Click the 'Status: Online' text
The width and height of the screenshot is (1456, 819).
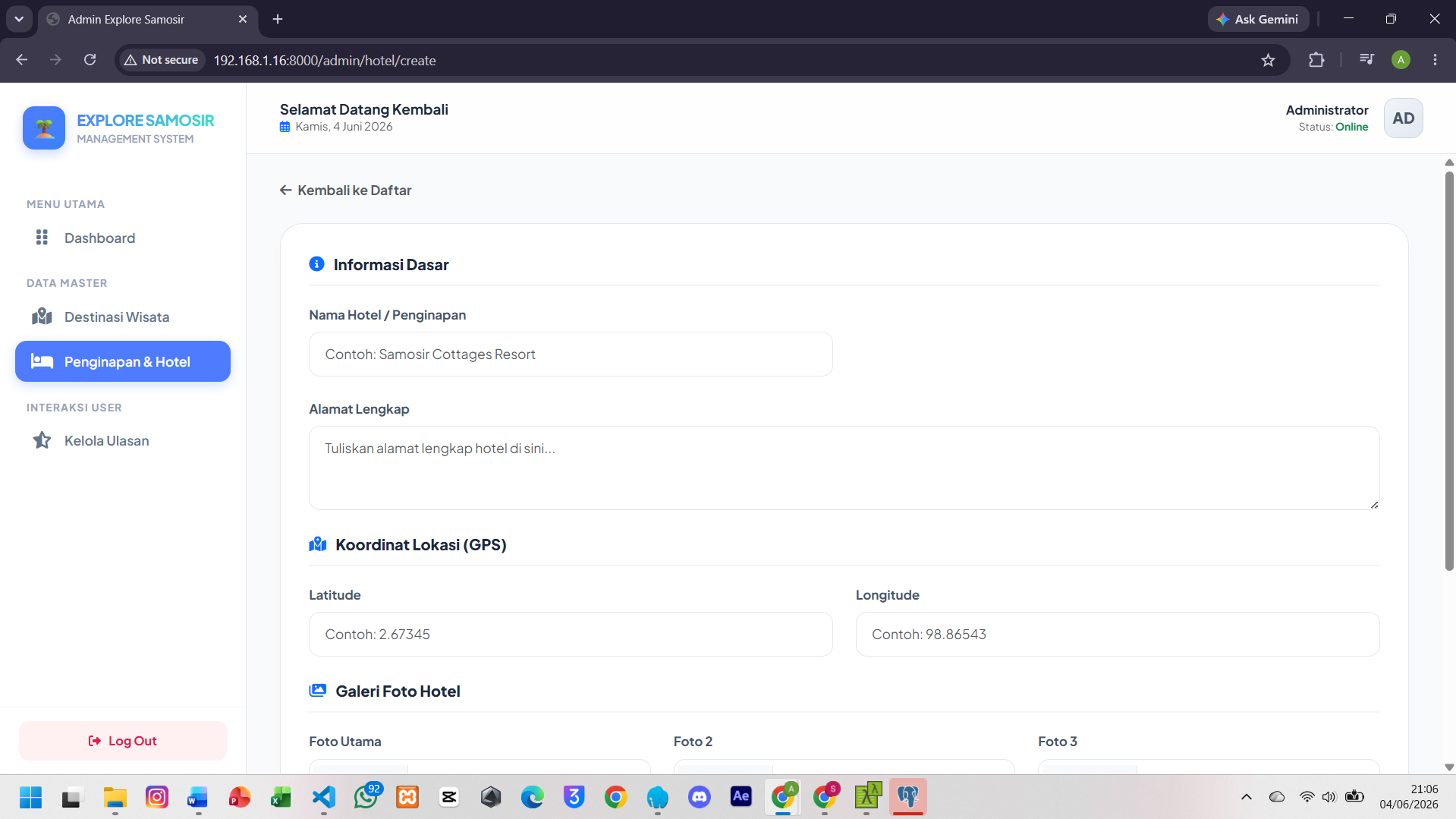click(1333, 128)
